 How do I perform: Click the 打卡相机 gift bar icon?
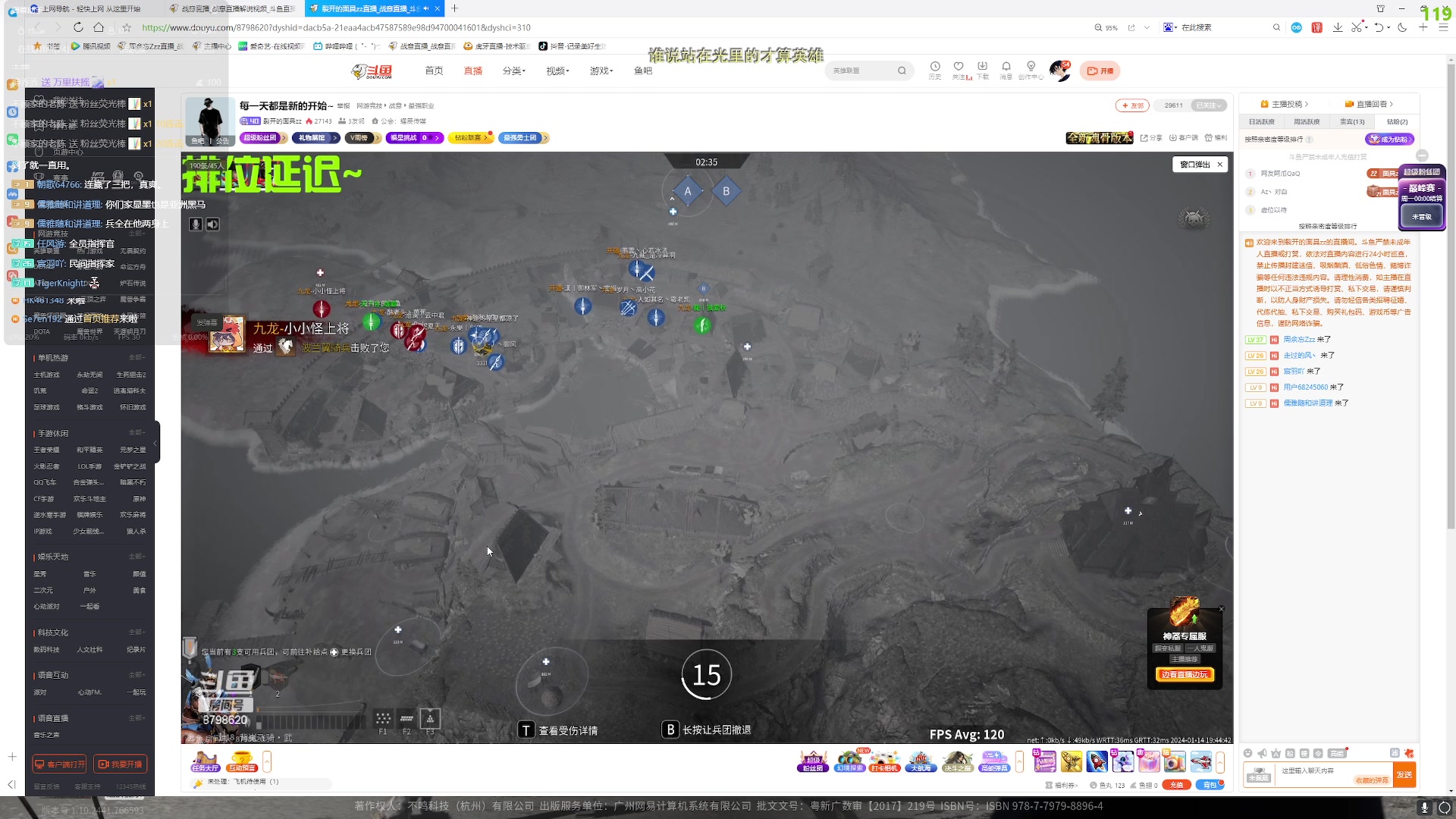click(884, 761)
